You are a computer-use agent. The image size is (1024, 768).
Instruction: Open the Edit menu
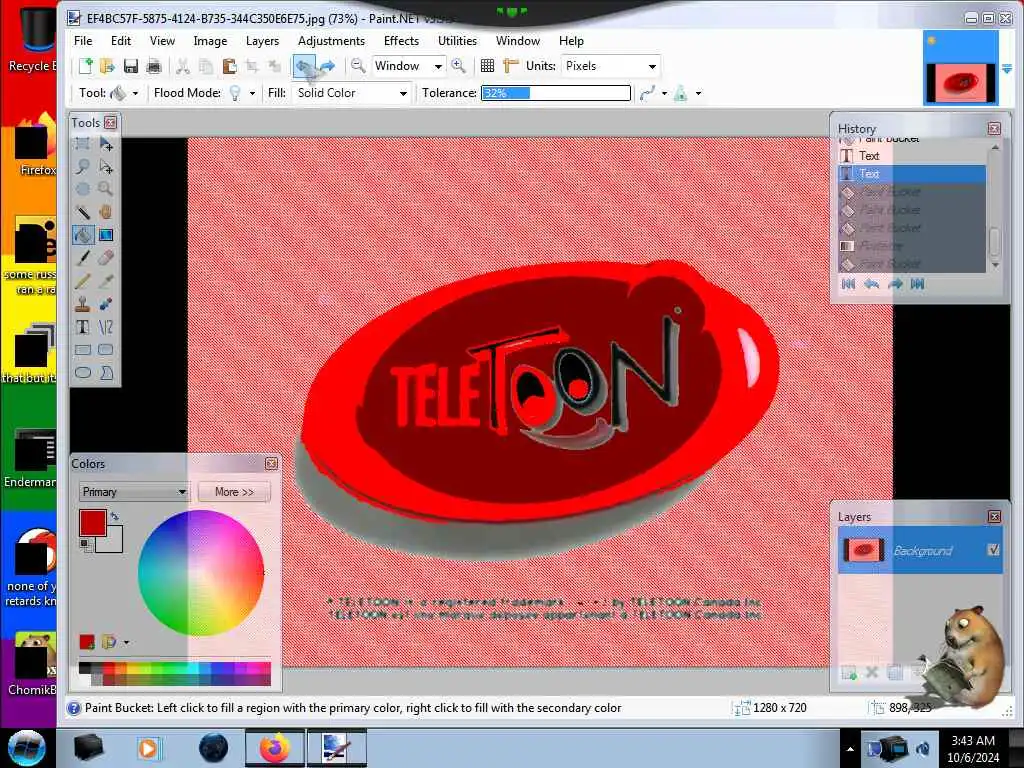(x=121, y=40)
